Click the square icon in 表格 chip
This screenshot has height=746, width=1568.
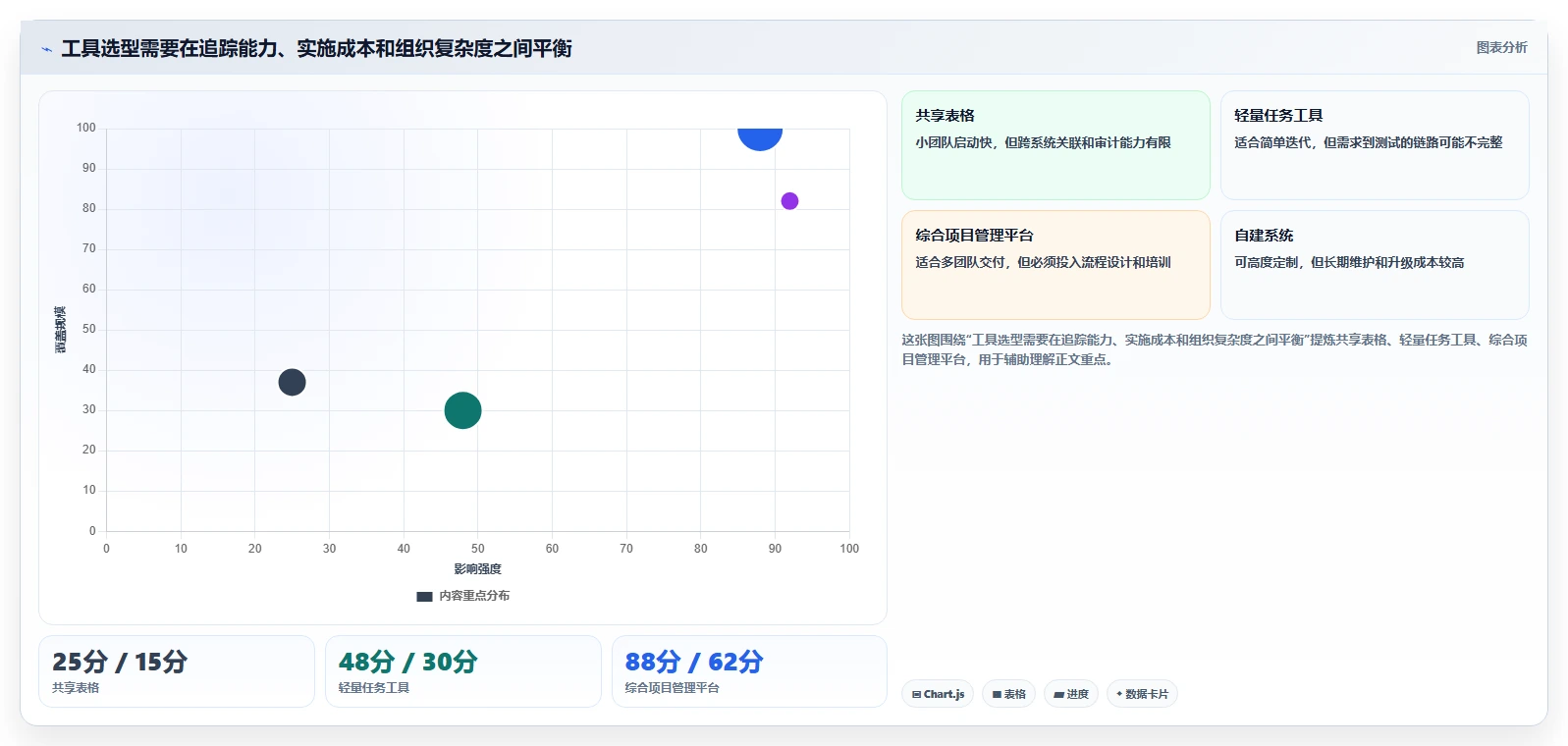click(x=997, y=694)
